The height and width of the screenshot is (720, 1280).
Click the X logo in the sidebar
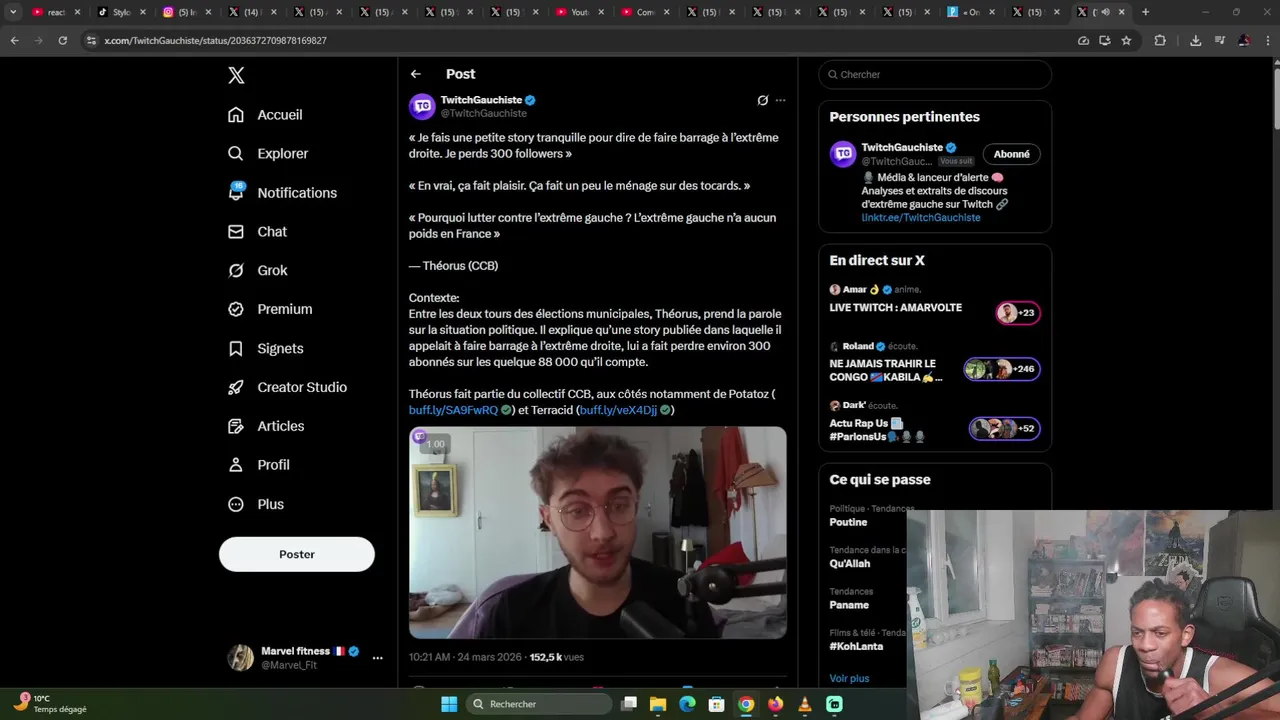coord(236,75)
